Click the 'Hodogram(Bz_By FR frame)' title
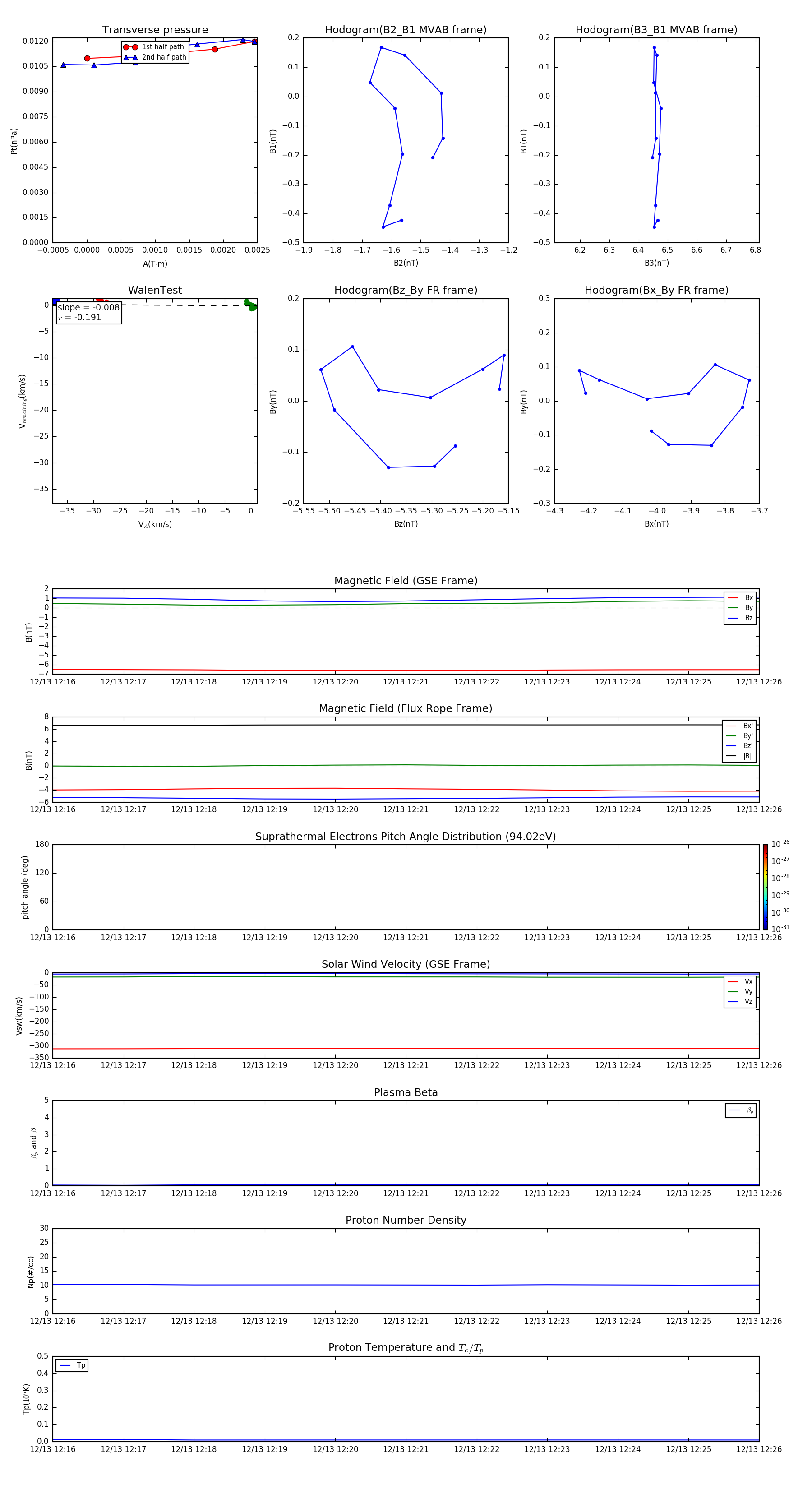The image size is (812, 1489). pos(406,290)
